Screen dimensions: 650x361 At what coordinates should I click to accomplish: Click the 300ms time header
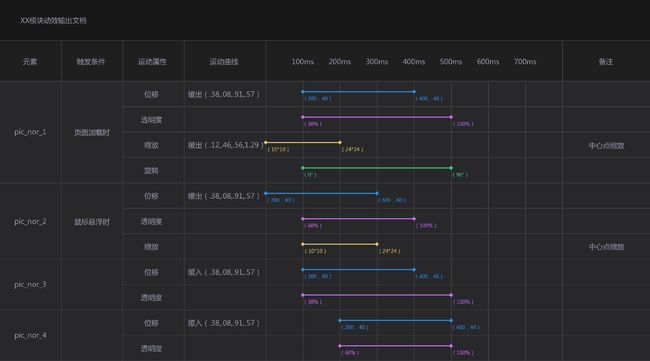(x=377, y=62)
